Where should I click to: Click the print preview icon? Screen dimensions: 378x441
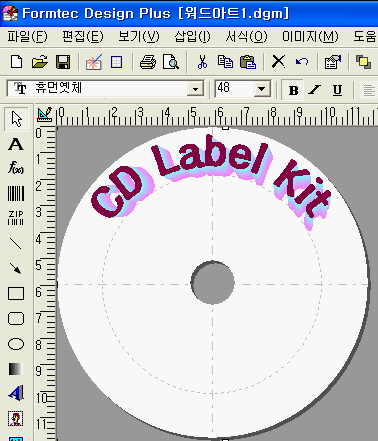[x=171, y=62]
